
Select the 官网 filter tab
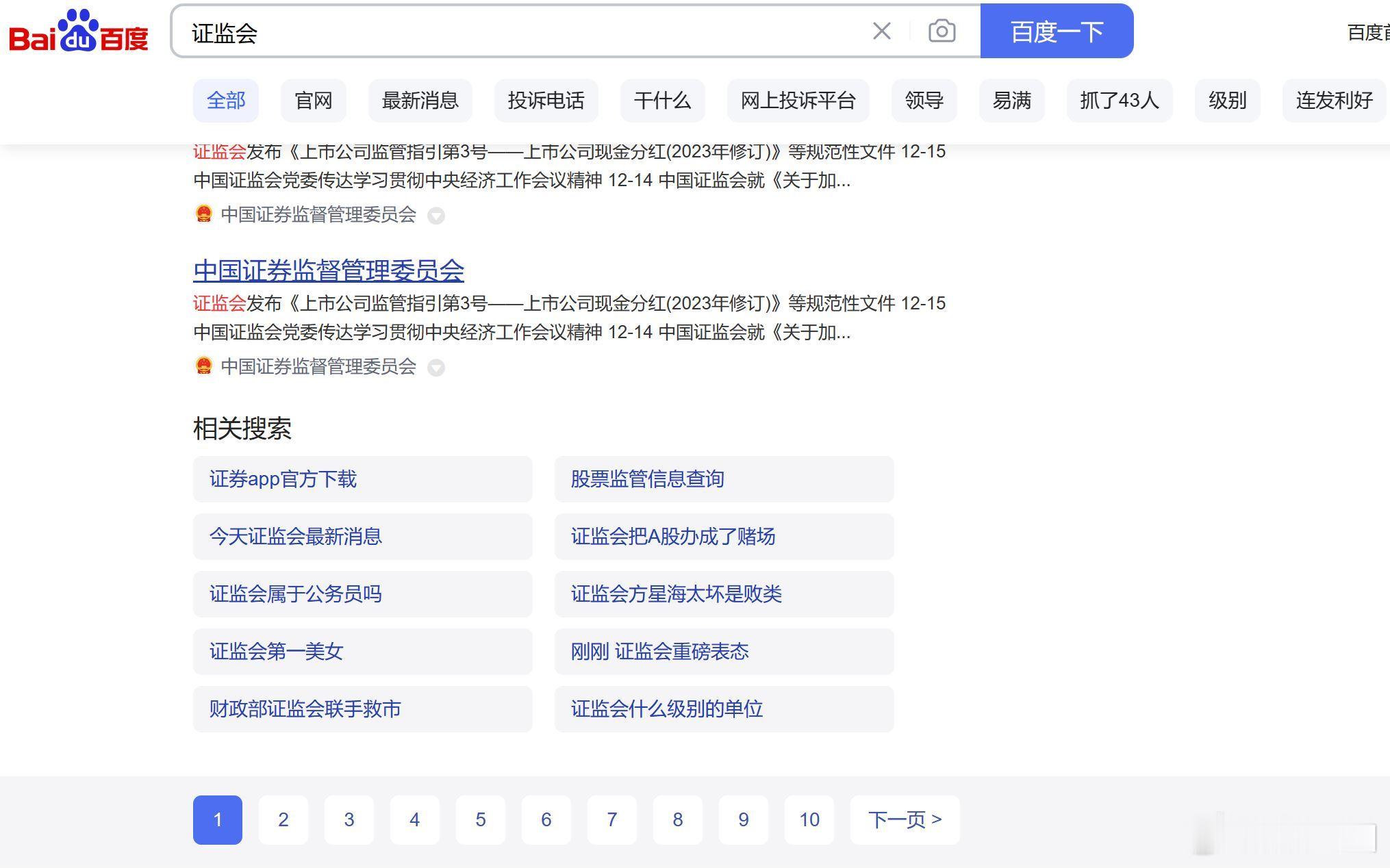(x=314, y=101)
